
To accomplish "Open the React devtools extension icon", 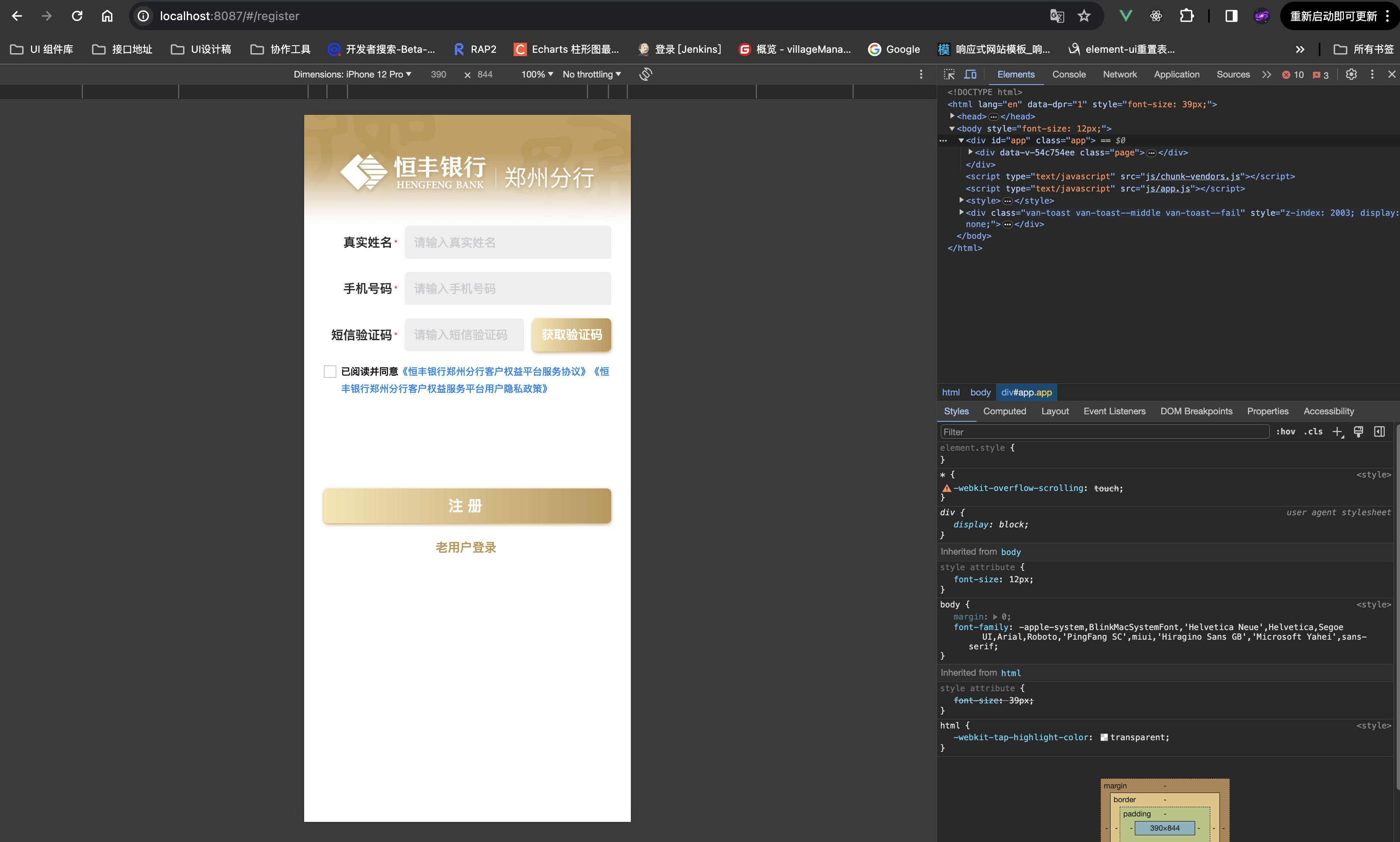I will point(1156,16).
